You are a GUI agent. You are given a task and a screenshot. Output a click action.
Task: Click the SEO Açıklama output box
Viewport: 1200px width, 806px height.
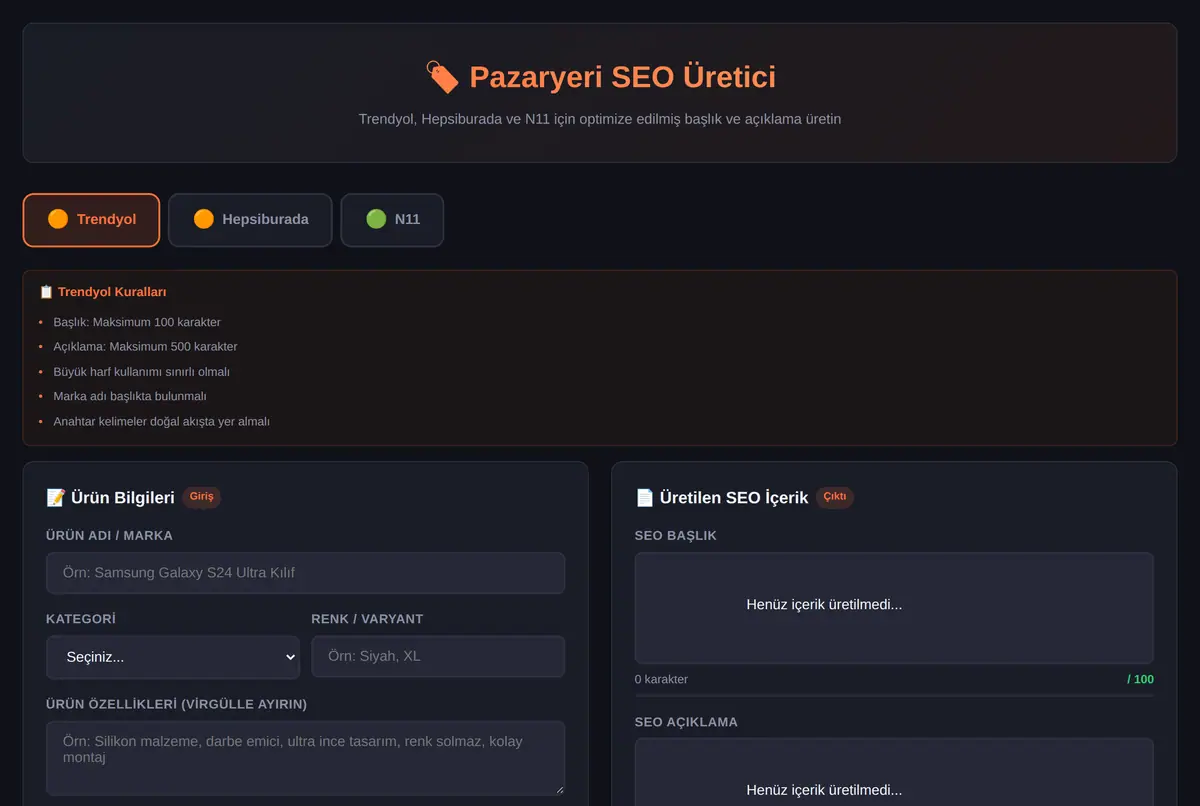click(894, 772)
